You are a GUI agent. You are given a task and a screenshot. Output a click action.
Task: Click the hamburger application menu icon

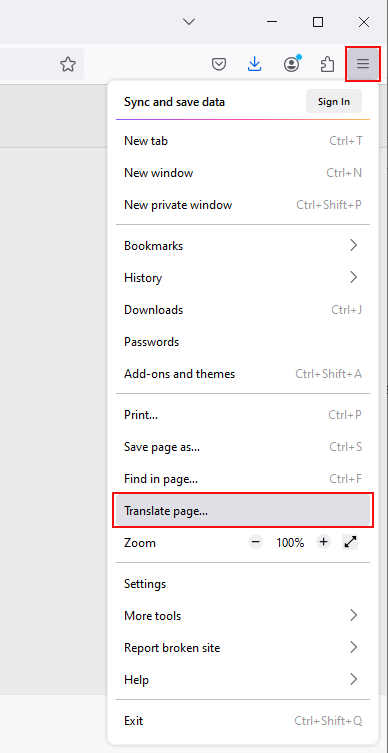click(x=363, y=63)
